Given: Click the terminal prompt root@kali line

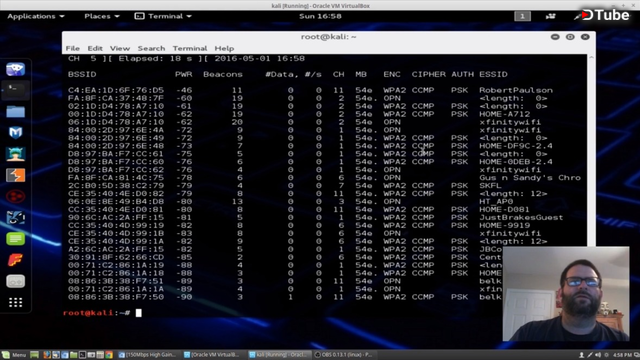Looking at the screenshot, I should [102, 313].
